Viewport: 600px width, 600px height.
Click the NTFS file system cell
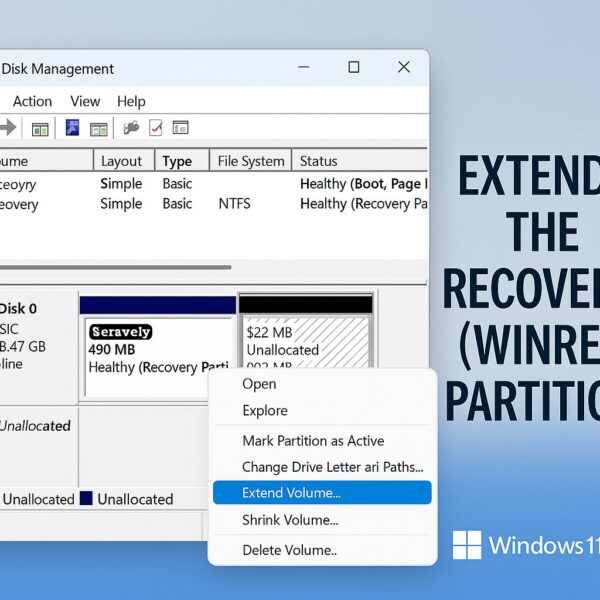234,204
